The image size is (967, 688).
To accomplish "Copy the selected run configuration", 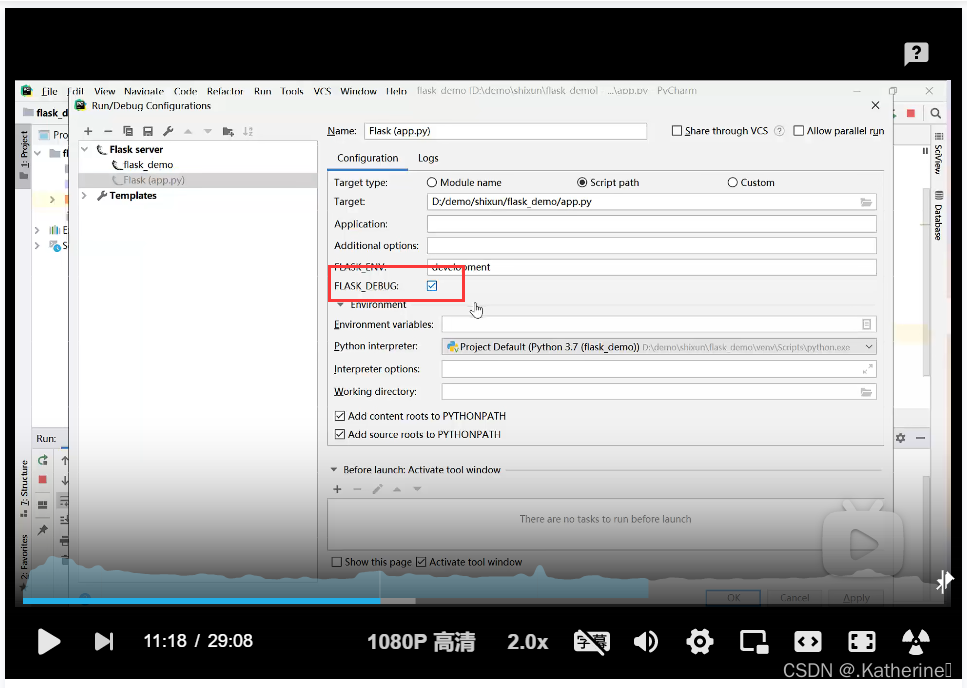I will [x=128, y=131].
